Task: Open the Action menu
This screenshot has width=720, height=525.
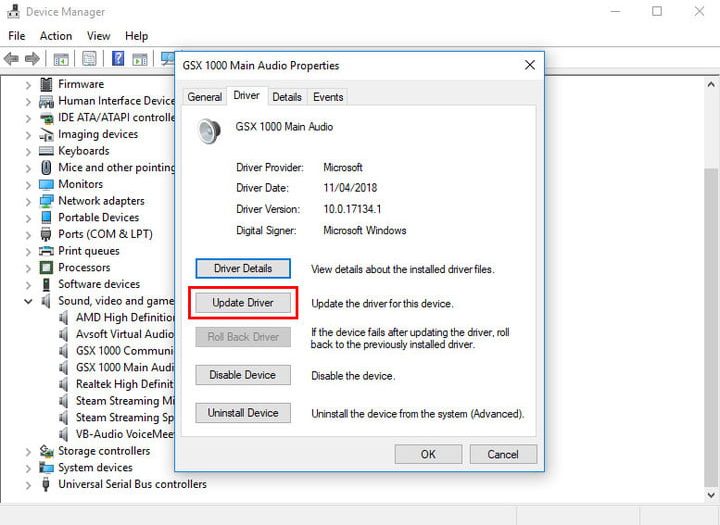Action: (56, 36)
